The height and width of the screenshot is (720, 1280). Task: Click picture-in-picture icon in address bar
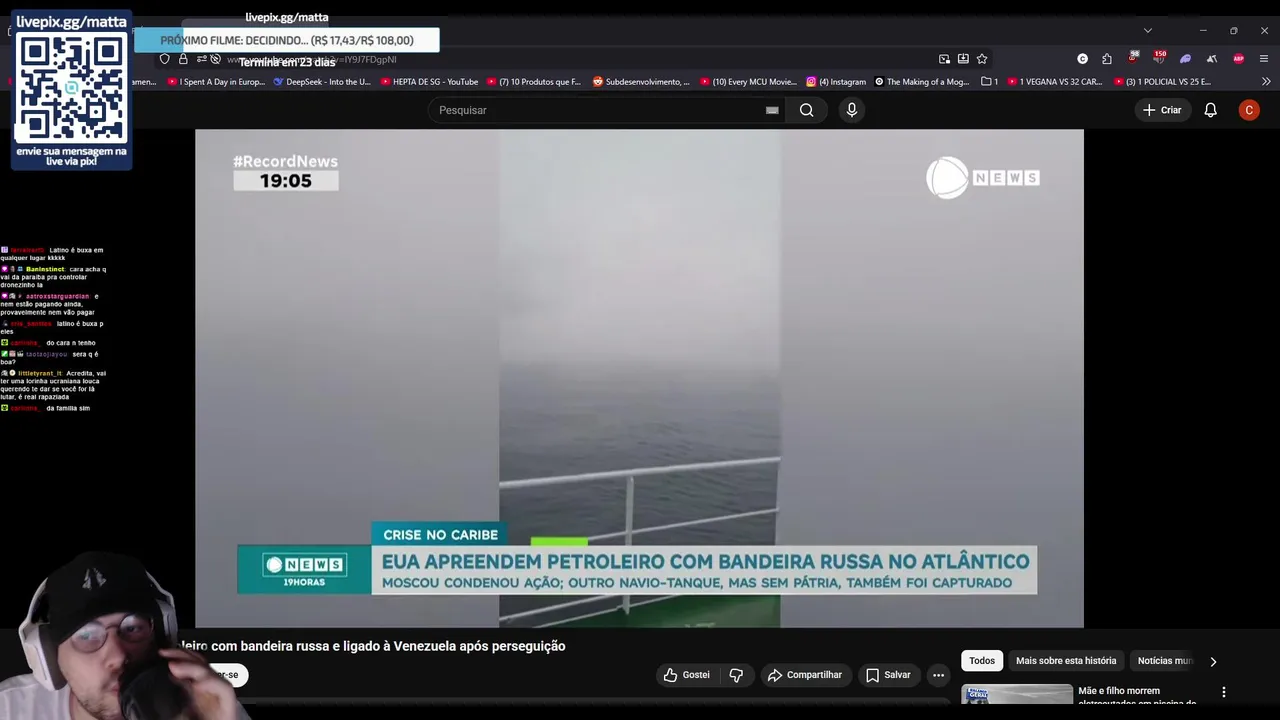coord(944,59)
